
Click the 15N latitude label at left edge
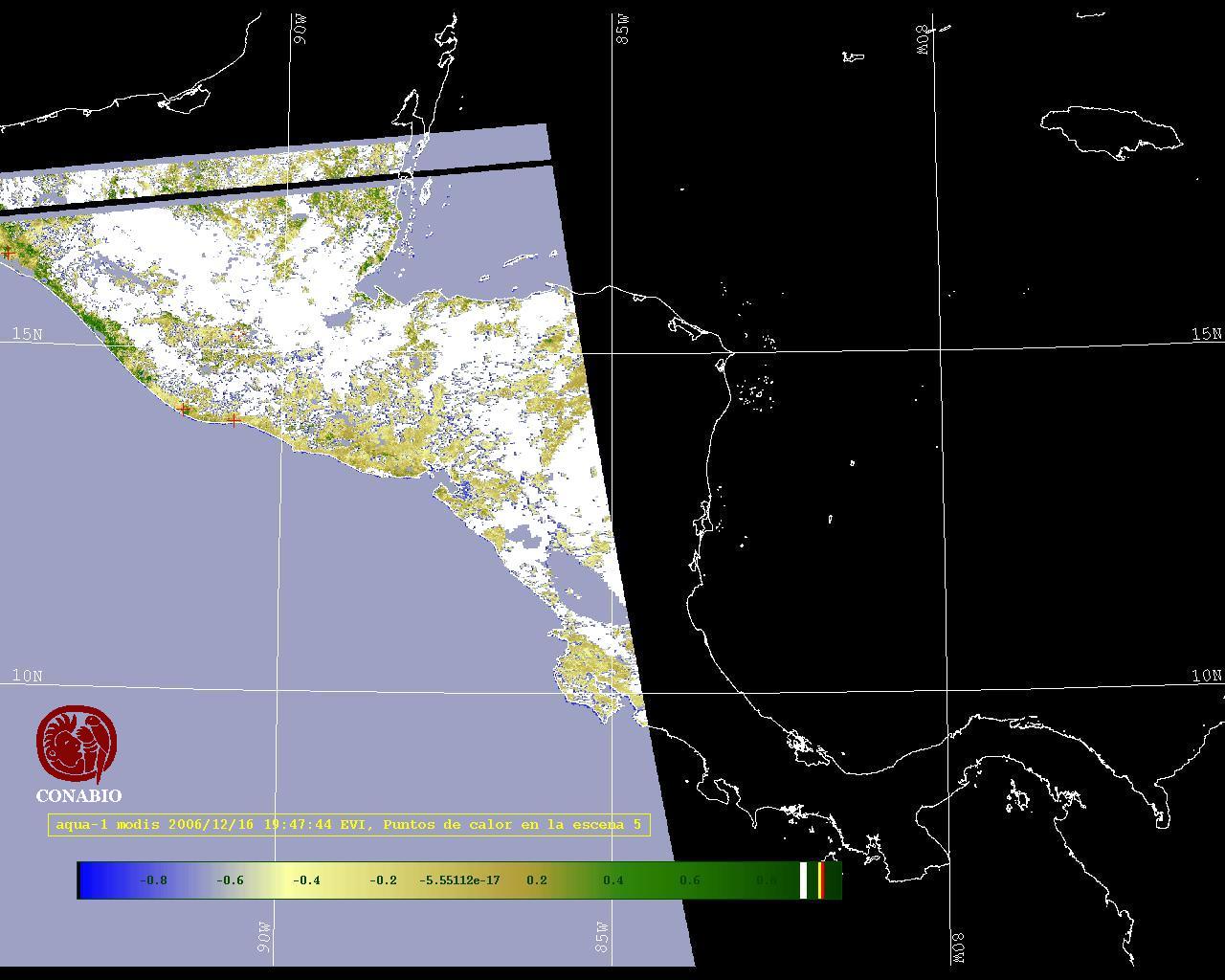[x=28, y=334]
